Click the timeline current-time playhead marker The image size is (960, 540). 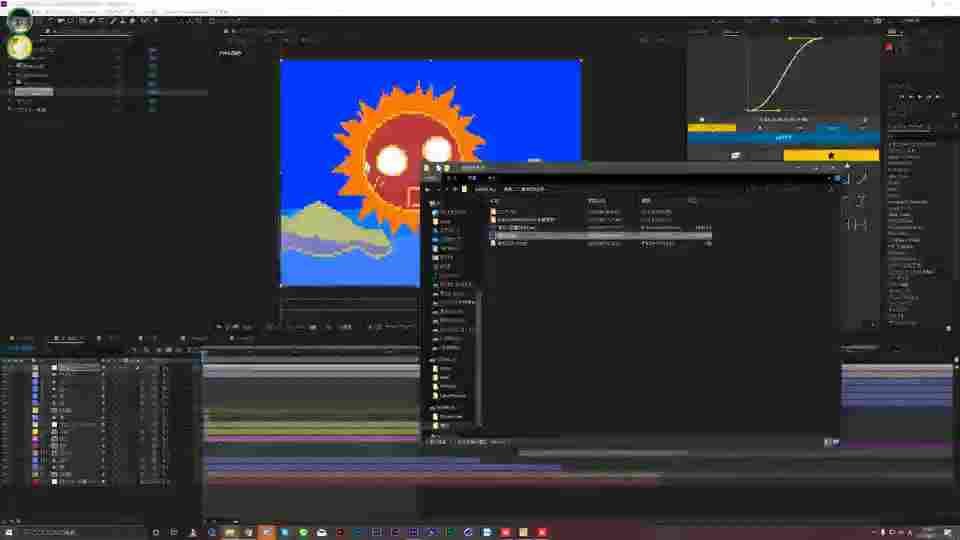coord(204,355)
